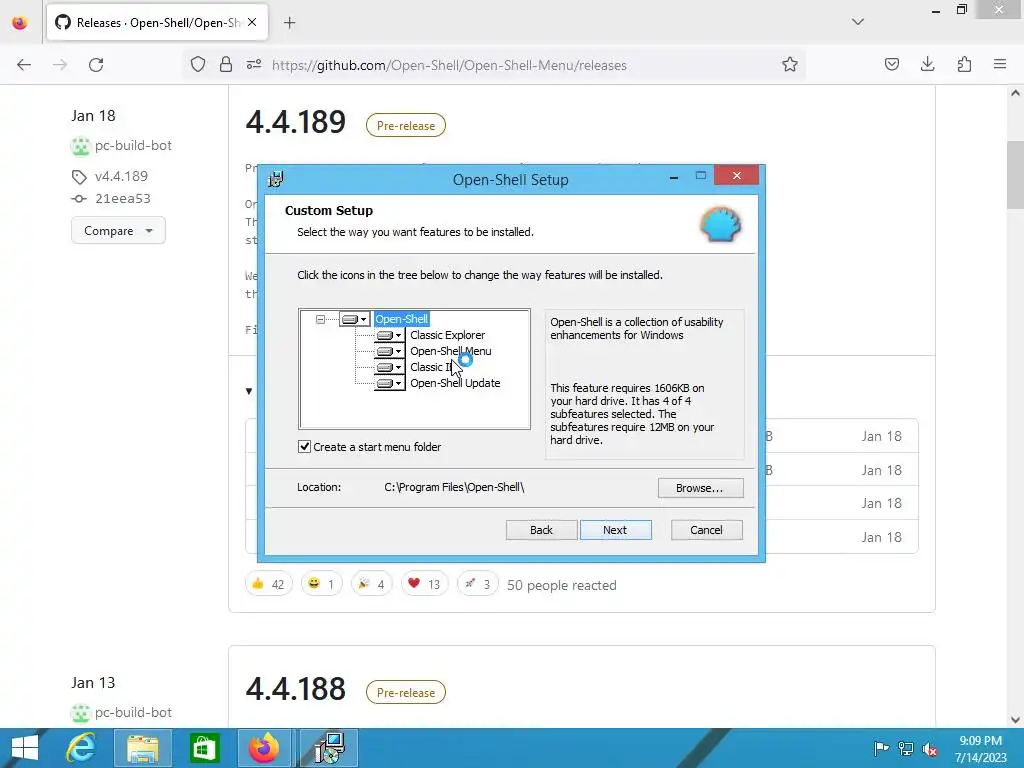Click Firefox forward navigation arrow

60,65
